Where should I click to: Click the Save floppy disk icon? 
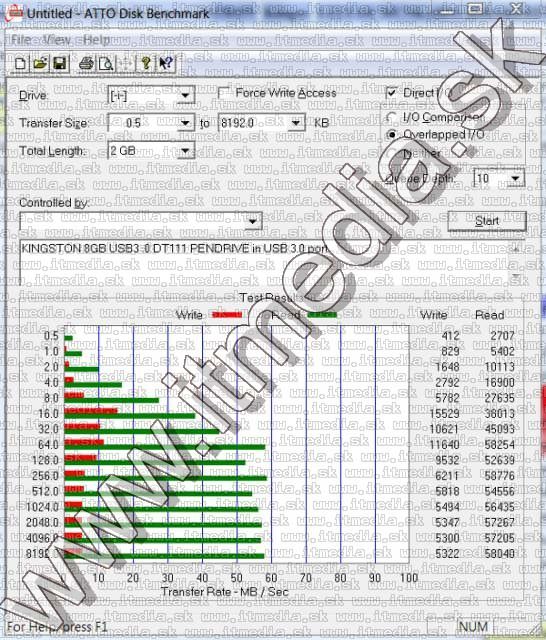(x=59, y=64)
